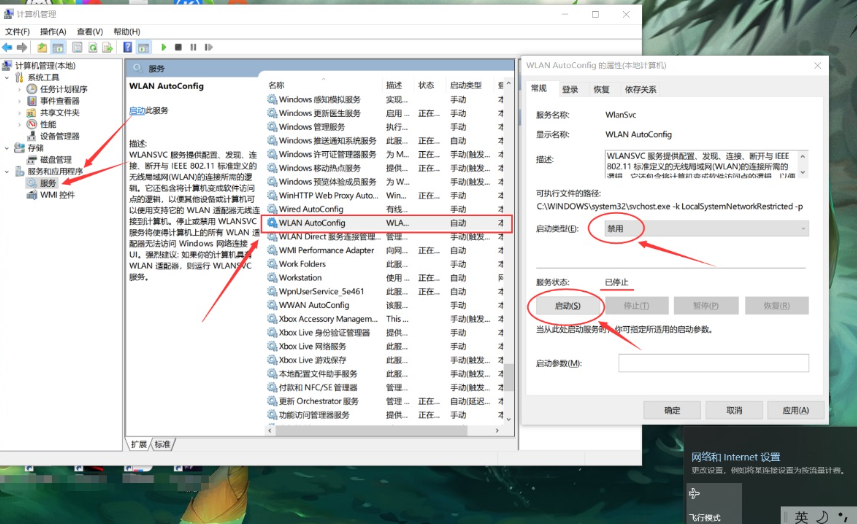Switch to the 依存关系 tab
The image size is (857, 524).
(640, 89)
